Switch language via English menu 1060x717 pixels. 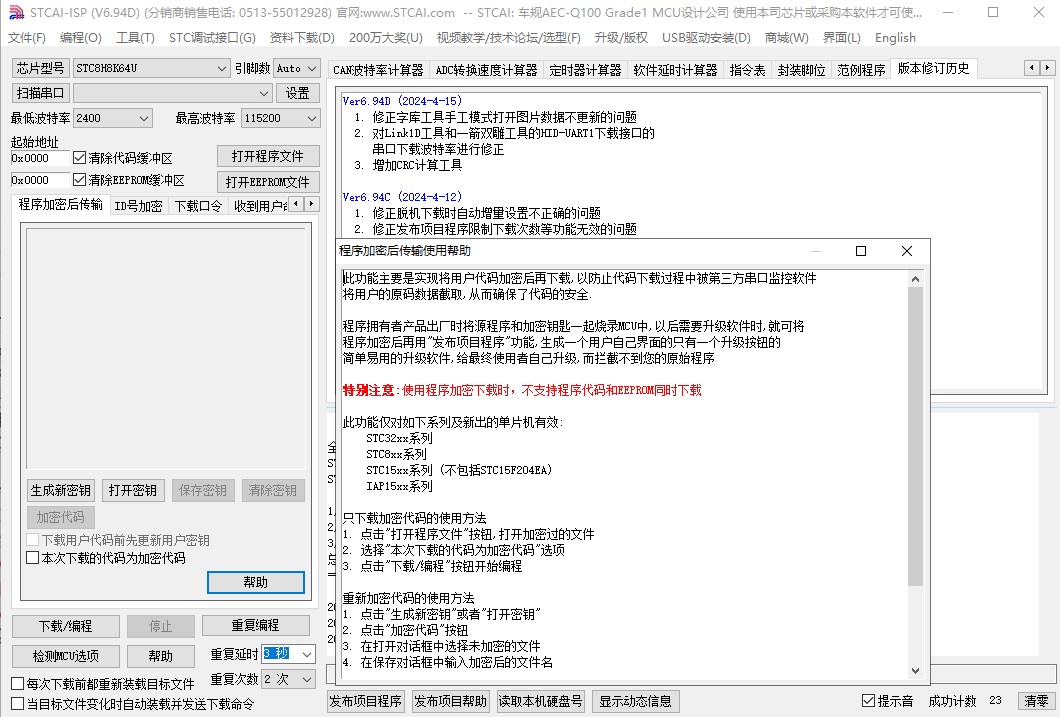click(x=895, y=38)
